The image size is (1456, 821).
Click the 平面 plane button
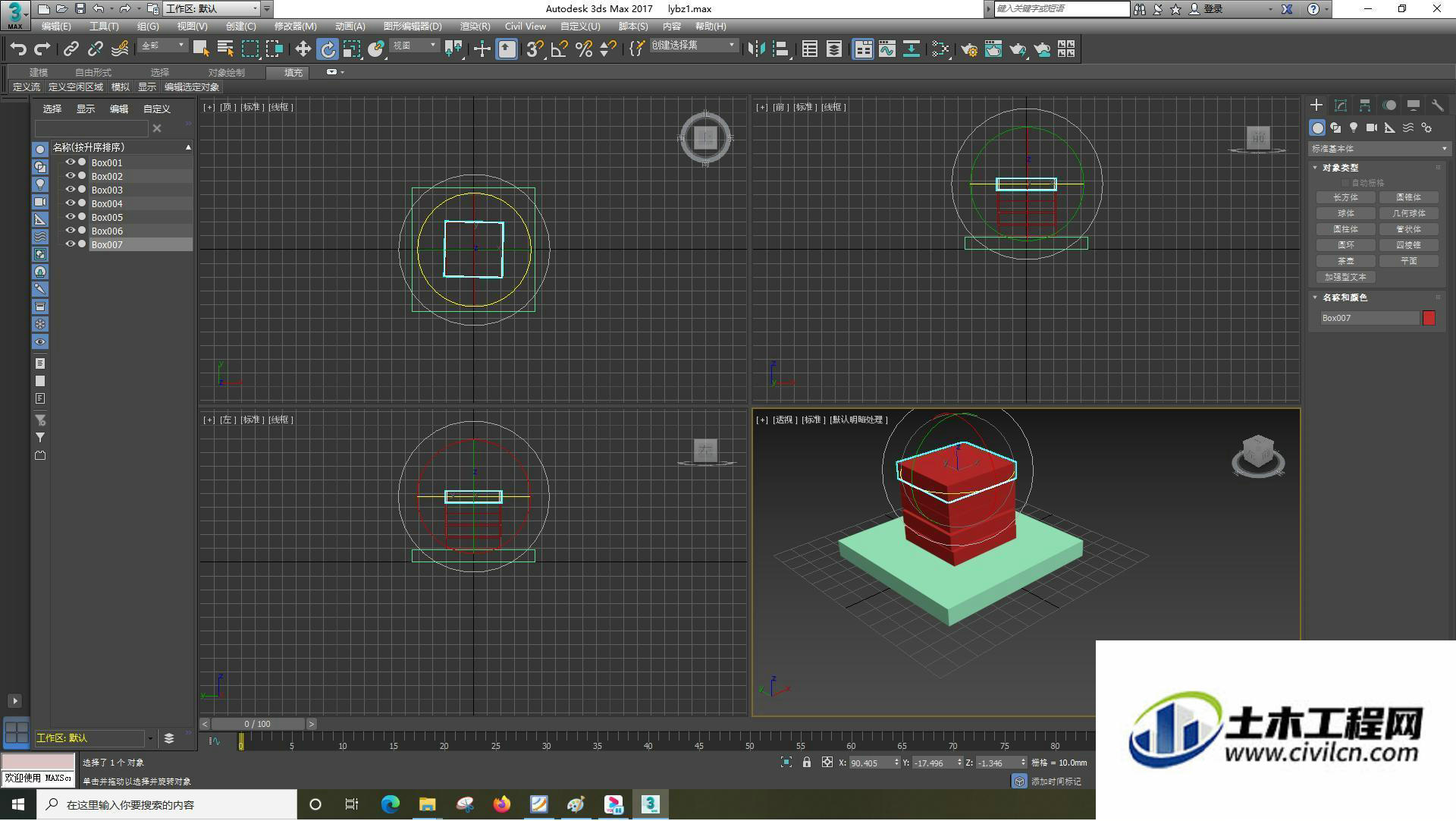click(1409, 262)
